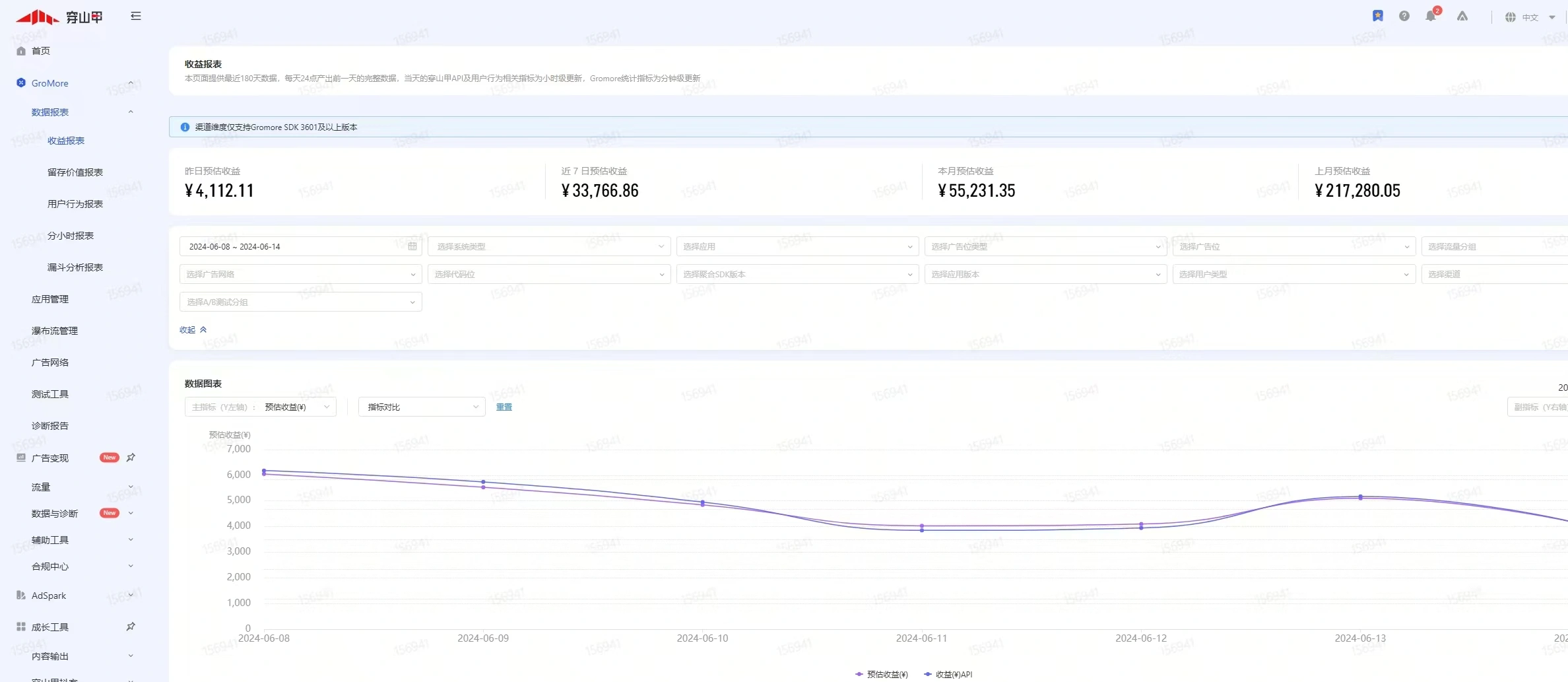Open the calendar icon in date range
Image resolution: width=1568 pixels, height=682 pixels.
pyautogui.click(x=412, y=246)
